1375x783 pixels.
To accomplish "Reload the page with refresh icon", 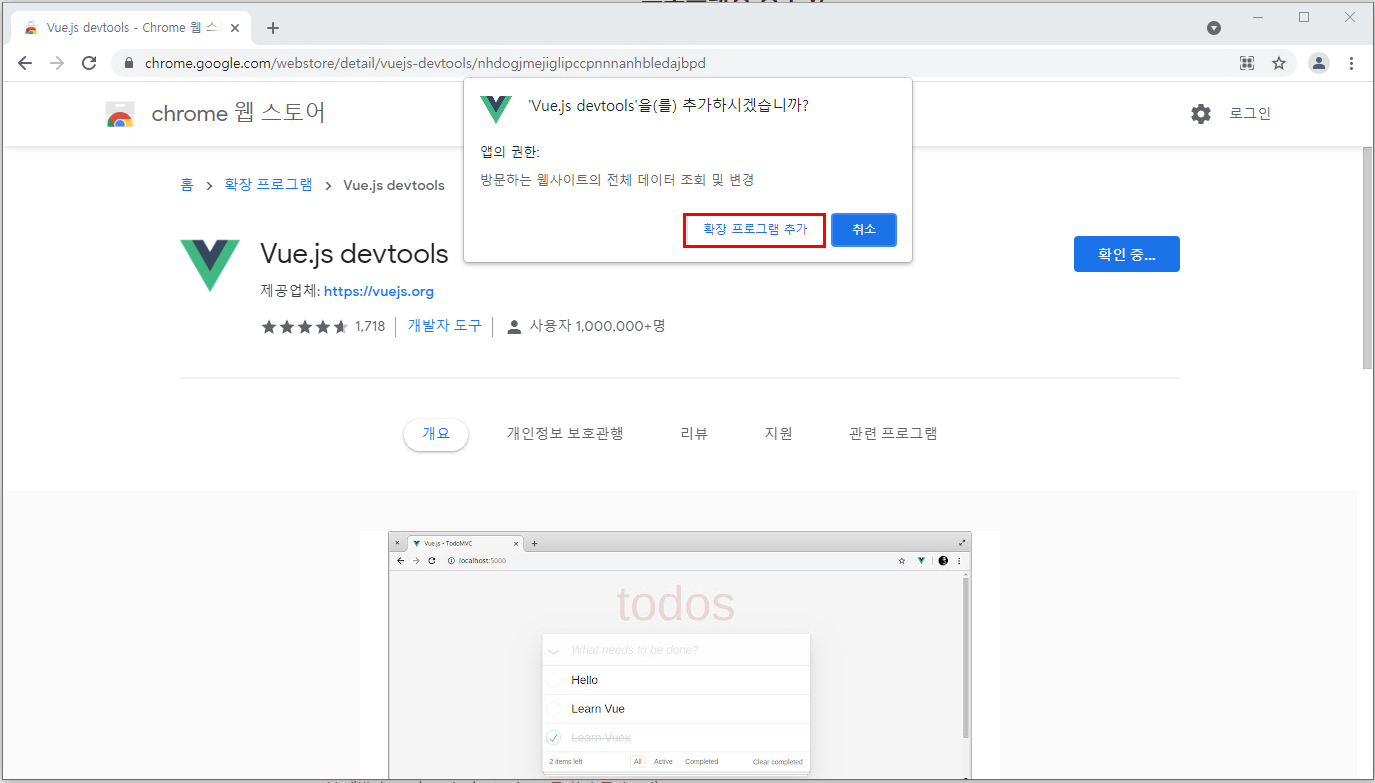I will [x=89, y=63].
